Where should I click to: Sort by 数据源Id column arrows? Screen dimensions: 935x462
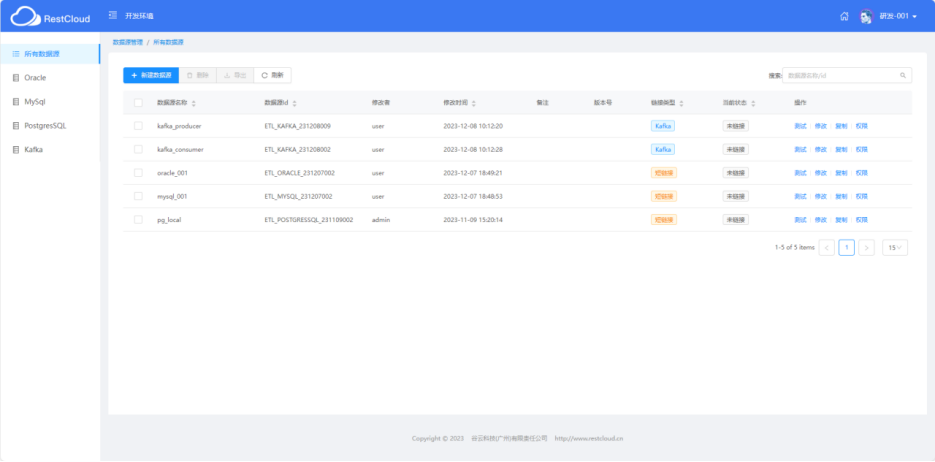(295, 103)
